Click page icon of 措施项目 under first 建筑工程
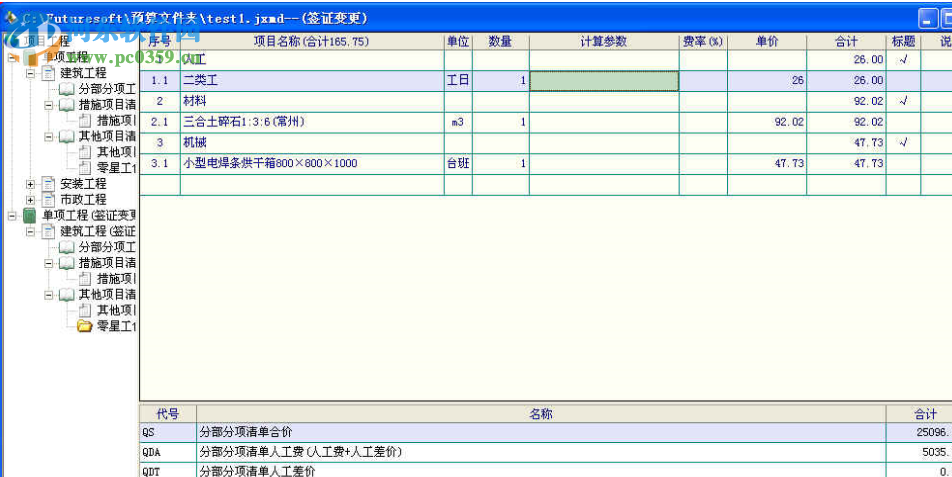Screen dimensions: 952x477 pyautogui.click(x=85, y=121)
